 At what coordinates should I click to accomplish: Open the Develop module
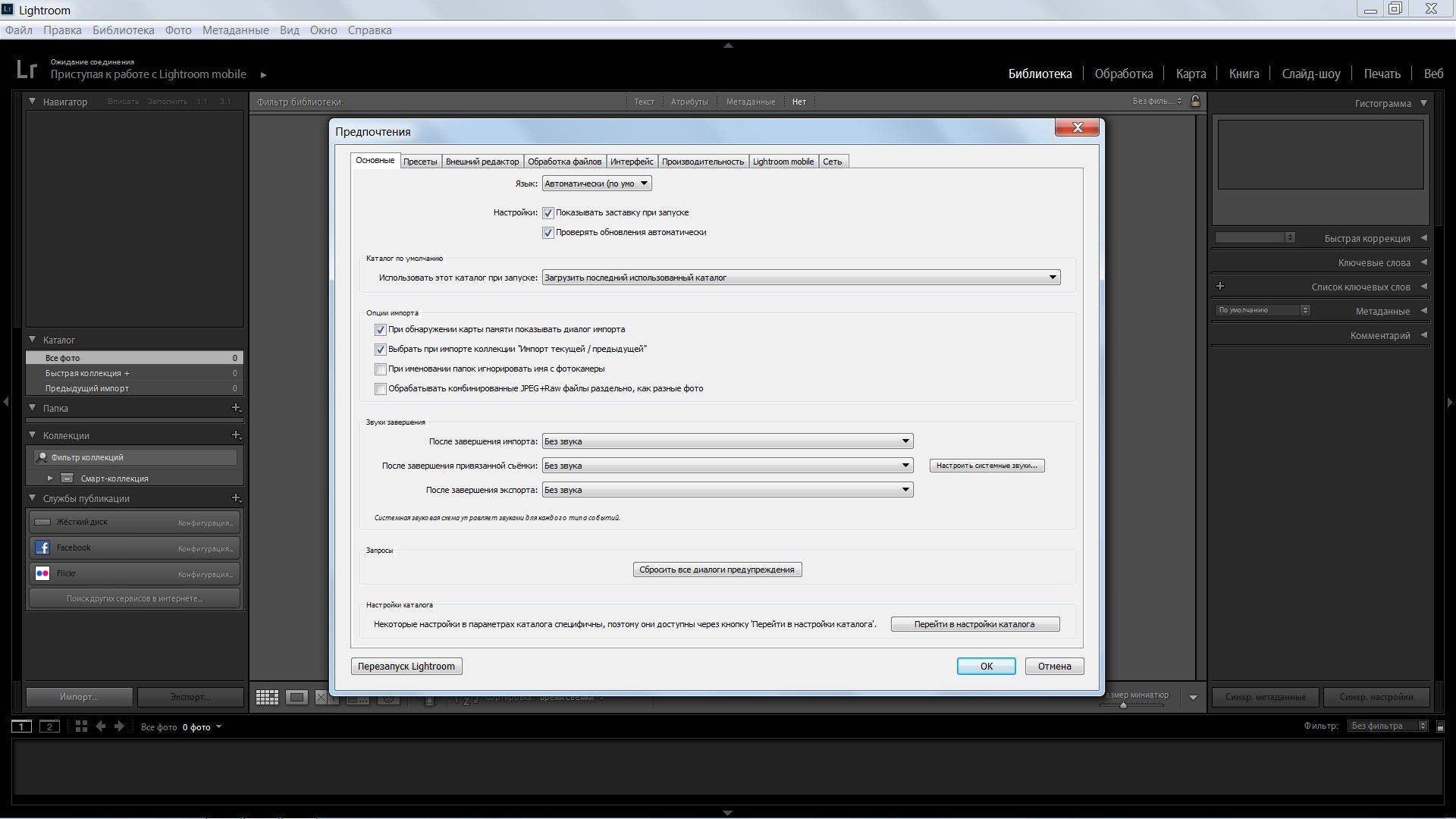coord(1123,74)
